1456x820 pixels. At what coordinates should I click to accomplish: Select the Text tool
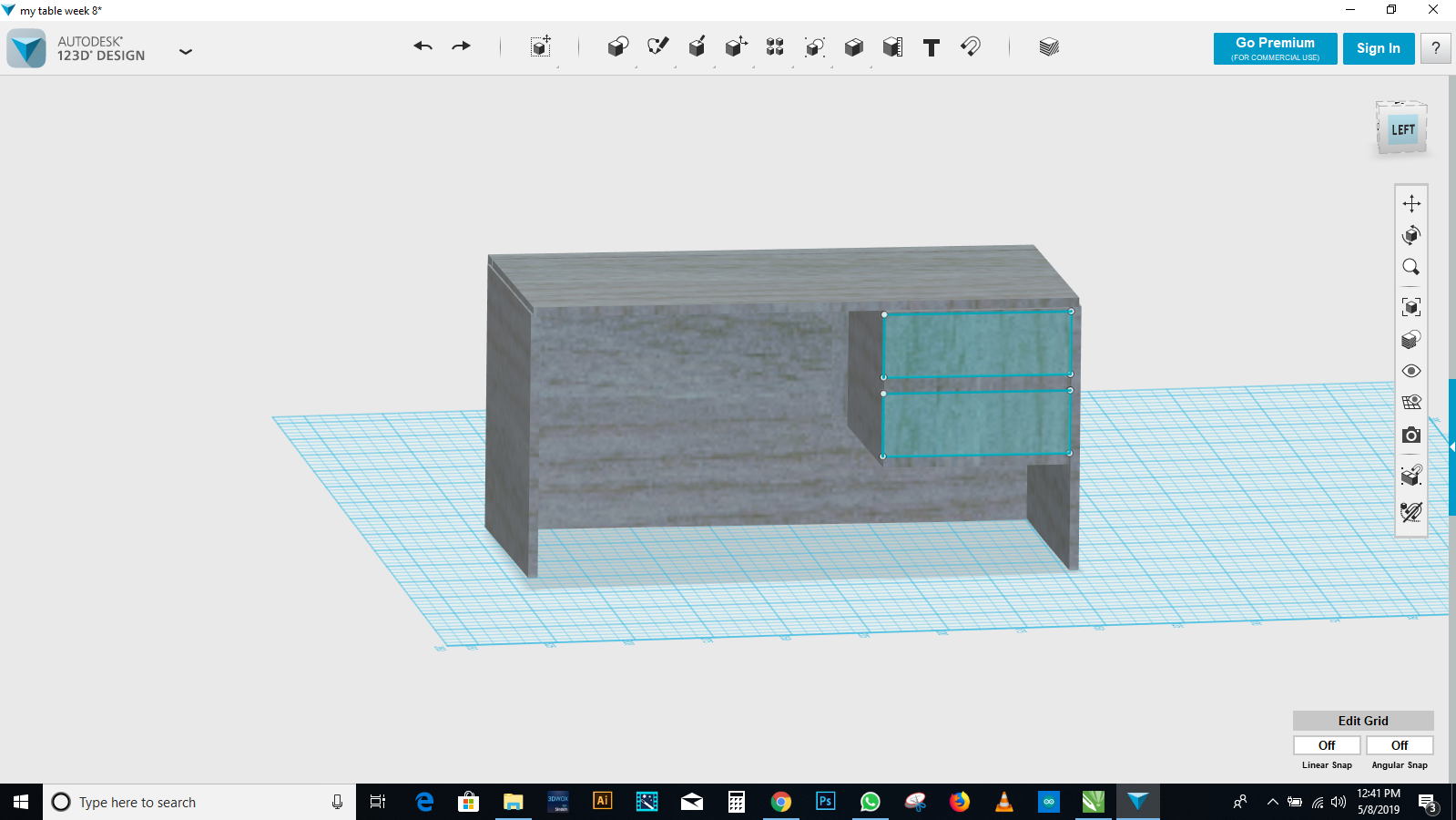pyautogui.click(x=931, y=47)
